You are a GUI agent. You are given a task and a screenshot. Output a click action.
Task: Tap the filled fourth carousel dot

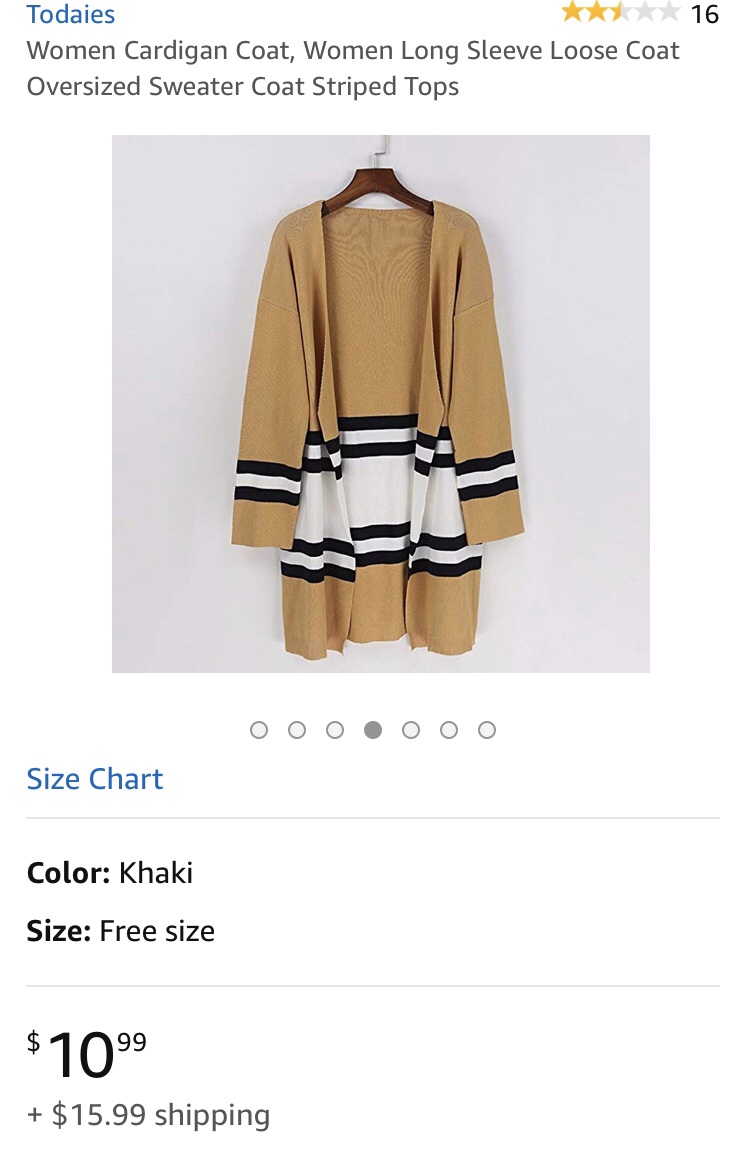pos(373,730)
